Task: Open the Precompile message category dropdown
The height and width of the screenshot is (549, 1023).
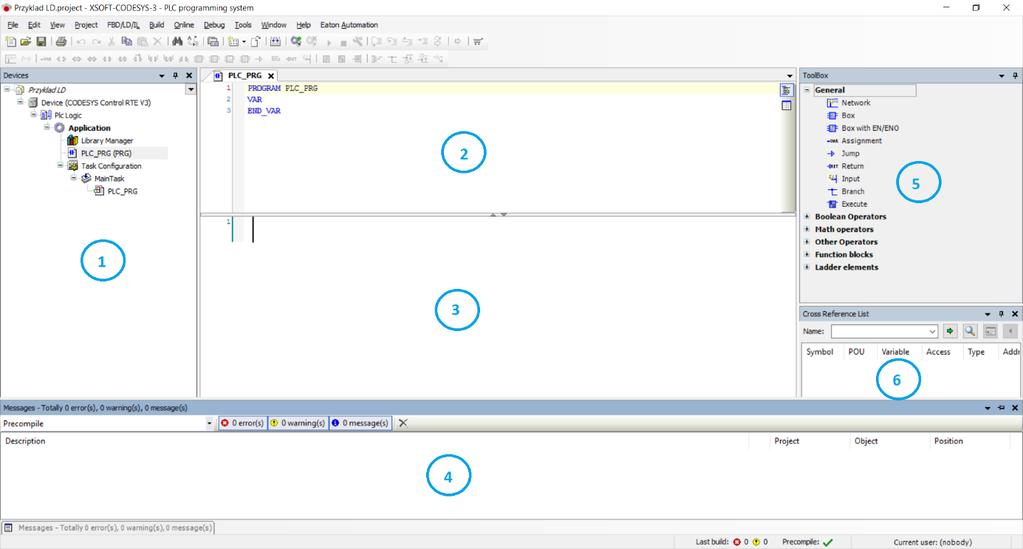Action: point(209,424)
